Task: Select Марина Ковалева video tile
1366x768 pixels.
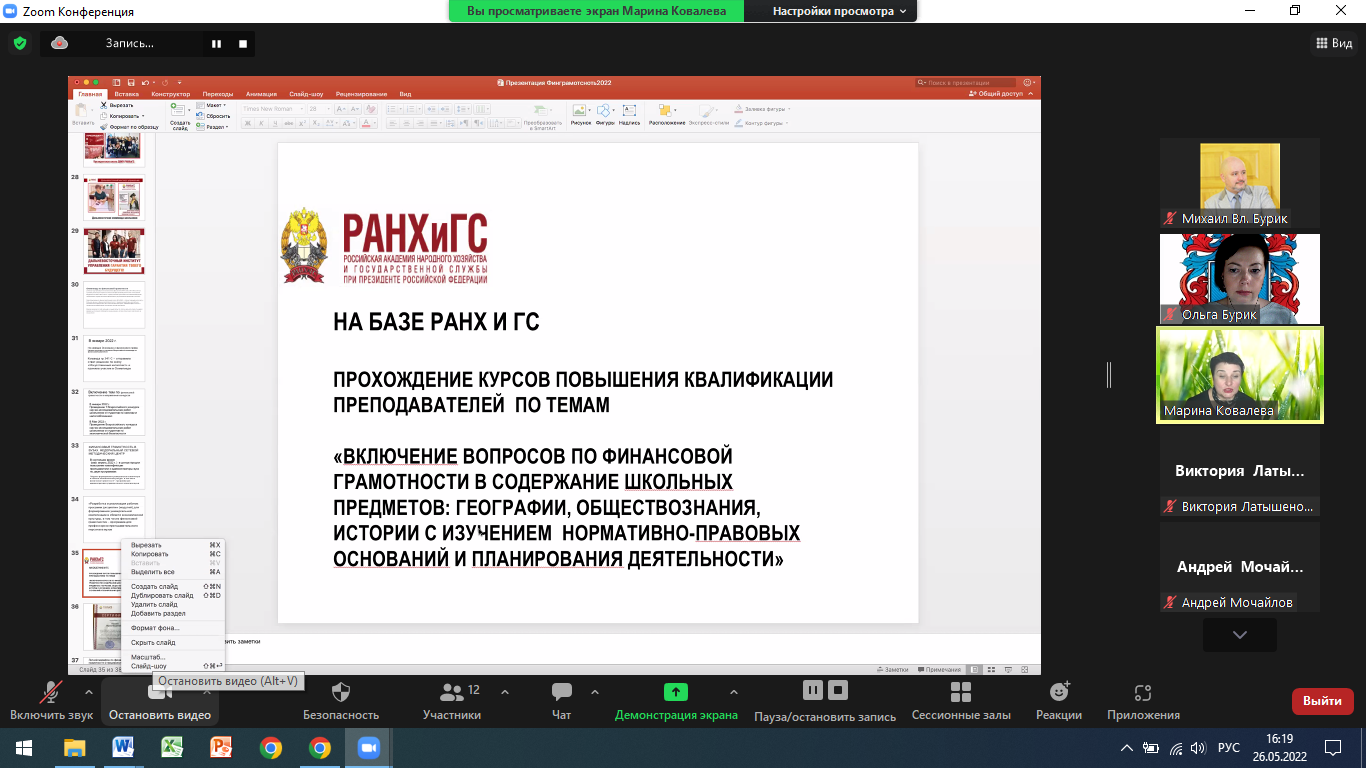Action: point(1240,375)
